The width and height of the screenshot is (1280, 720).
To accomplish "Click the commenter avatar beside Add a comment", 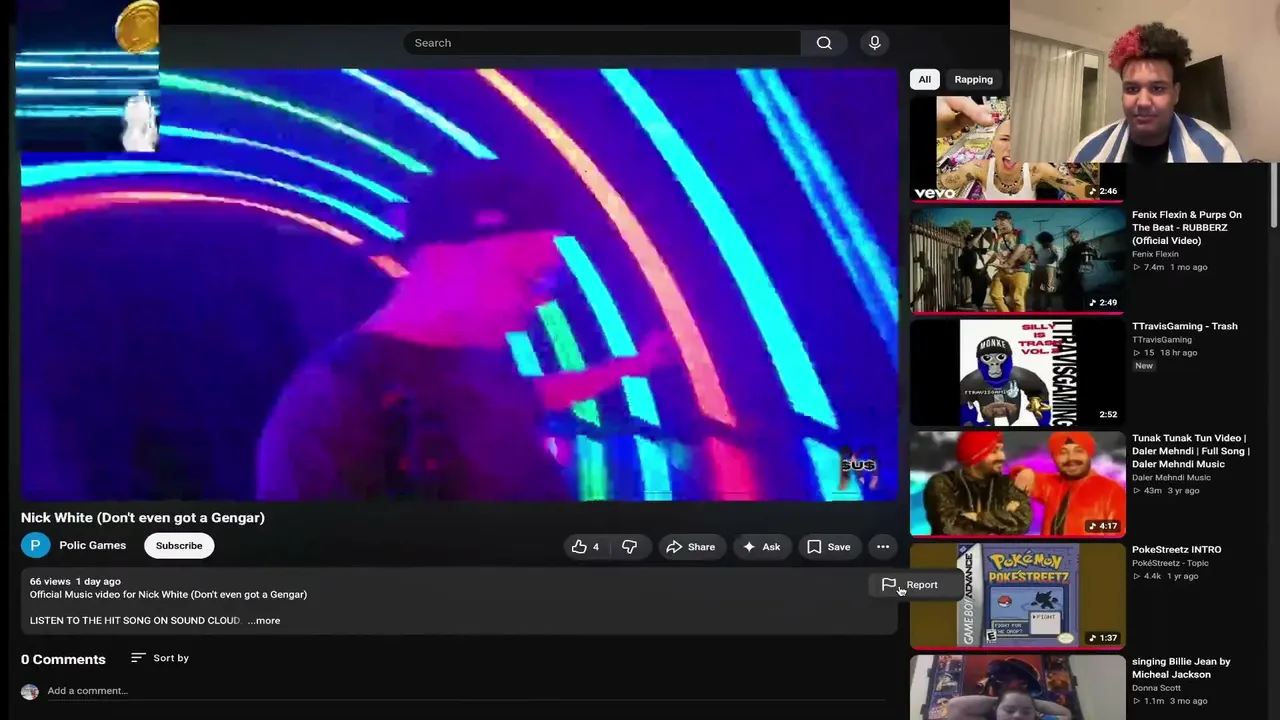I will [x=30, y=692].
